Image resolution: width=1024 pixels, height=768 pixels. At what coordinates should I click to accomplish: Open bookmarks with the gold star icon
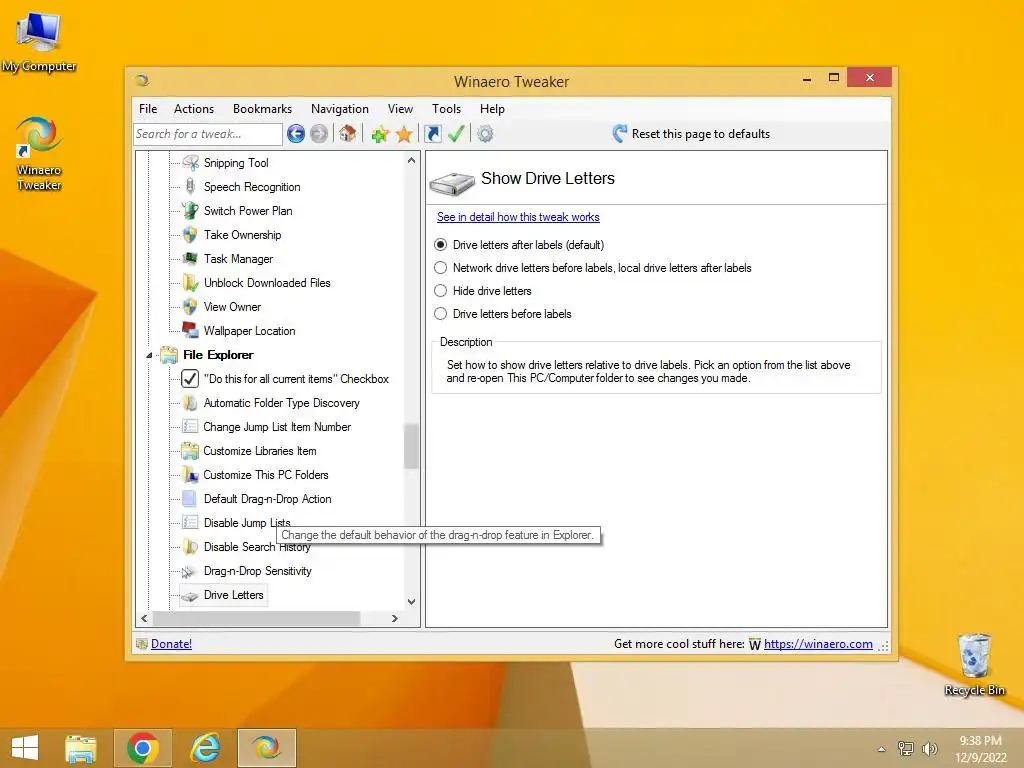click(x=404, y=135)
